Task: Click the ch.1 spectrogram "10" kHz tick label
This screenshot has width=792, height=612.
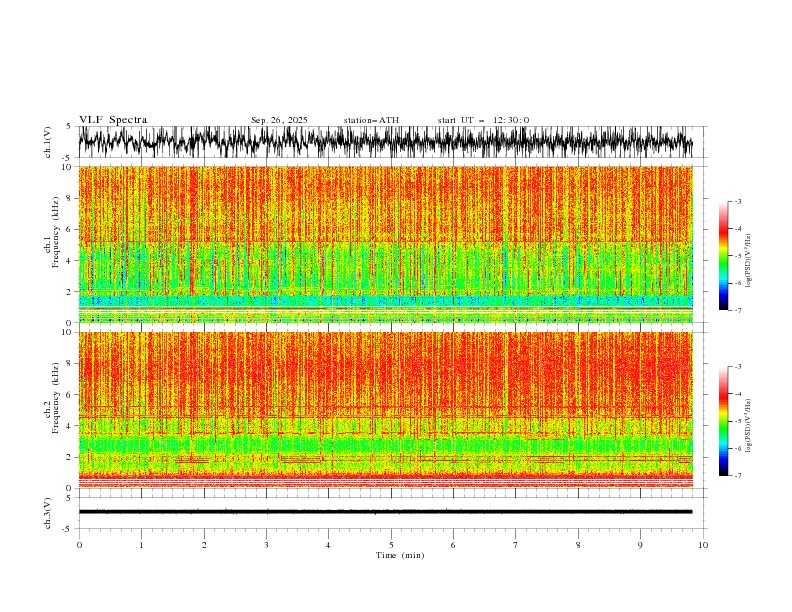Action: [x=67, y=167]
